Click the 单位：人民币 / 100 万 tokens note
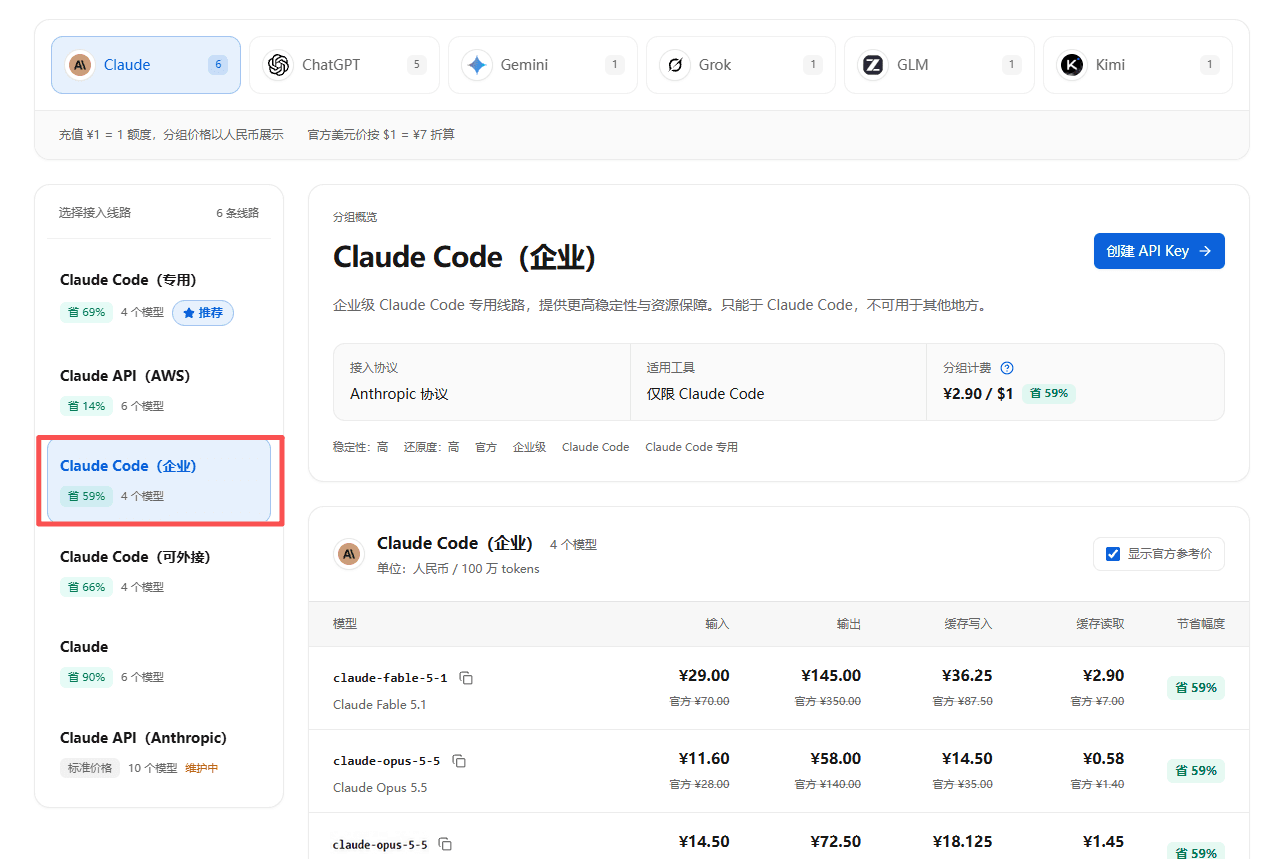This screenshot has width=1279, height=859. [458, 569]
